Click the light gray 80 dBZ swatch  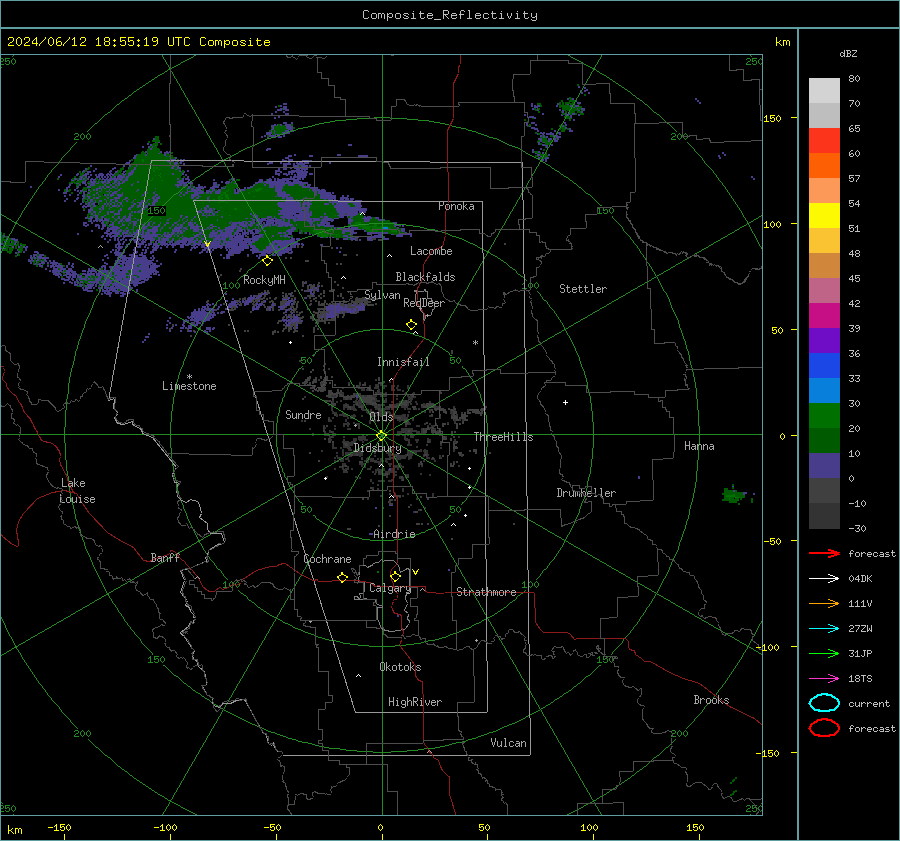[x=824, y=90]
